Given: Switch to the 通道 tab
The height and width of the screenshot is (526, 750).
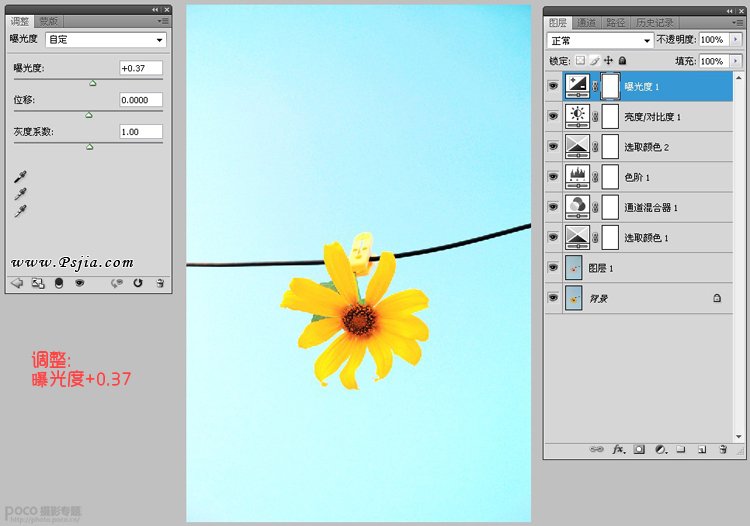Looking at the screenshot, I should pos(586,22).
